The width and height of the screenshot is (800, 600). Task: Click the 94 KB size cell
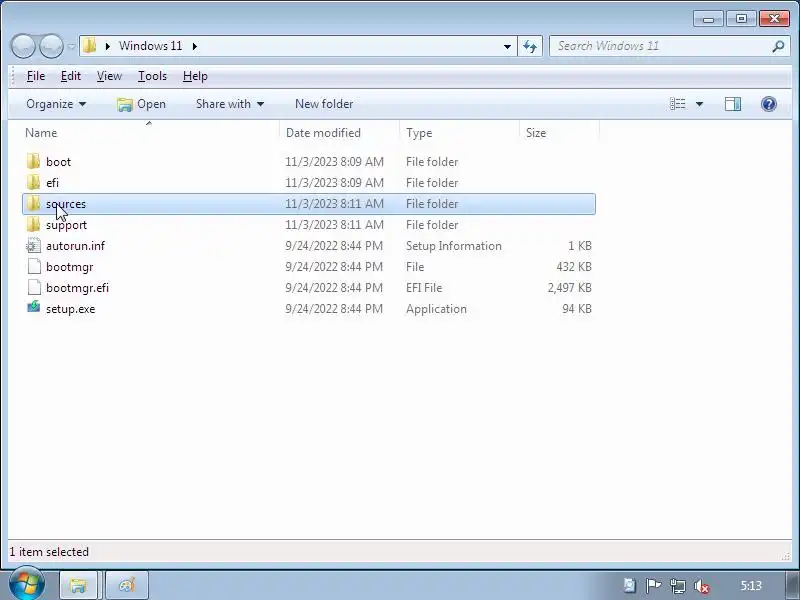[577, 309]
